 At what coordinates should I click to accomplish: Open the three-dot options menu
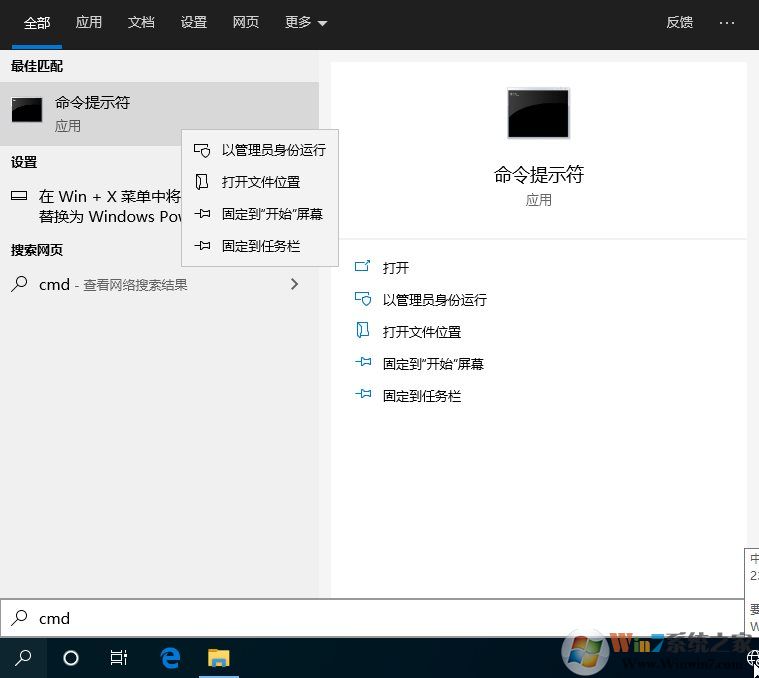[x=727, y=23]
